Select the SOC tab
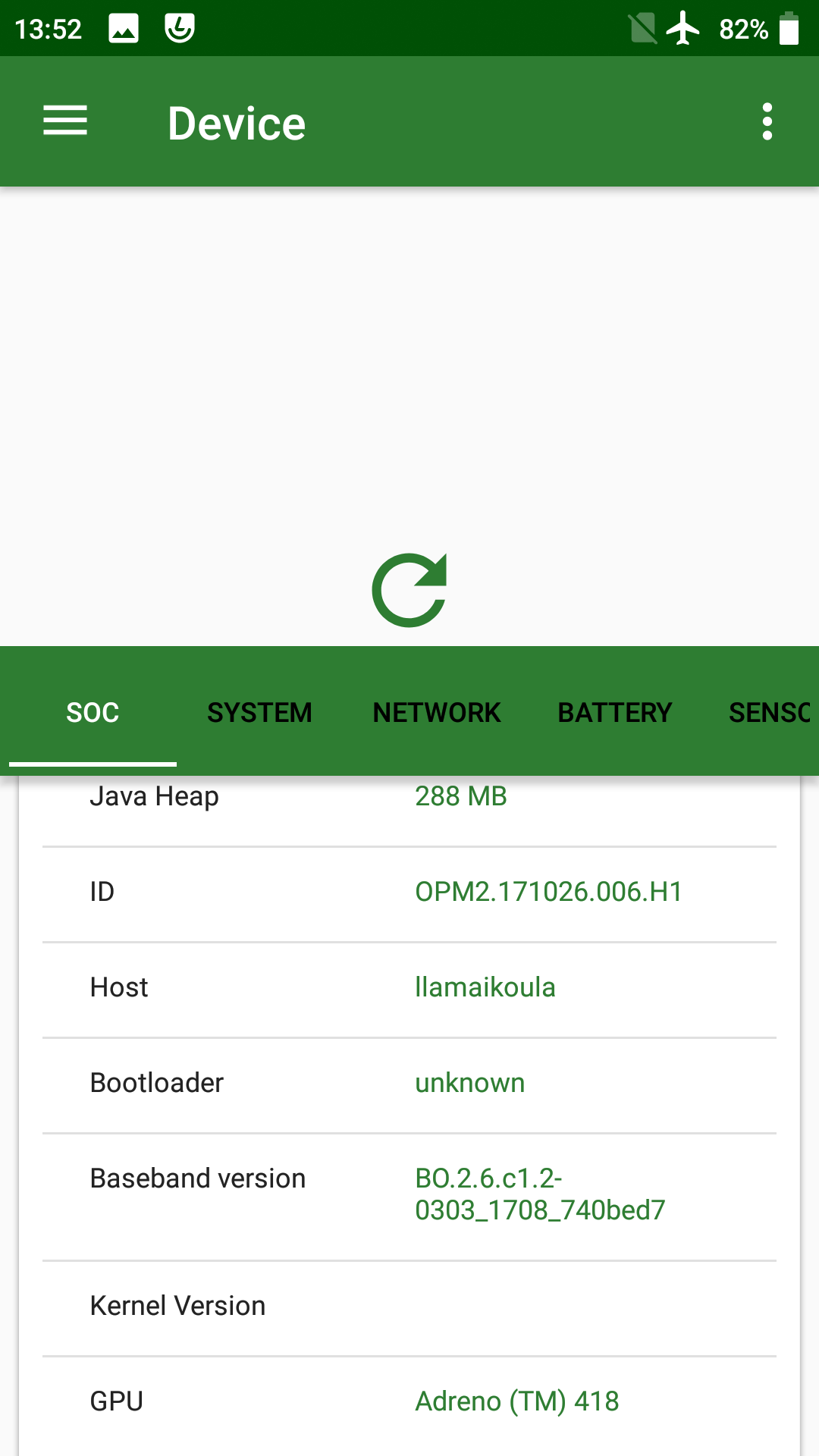 93,712
